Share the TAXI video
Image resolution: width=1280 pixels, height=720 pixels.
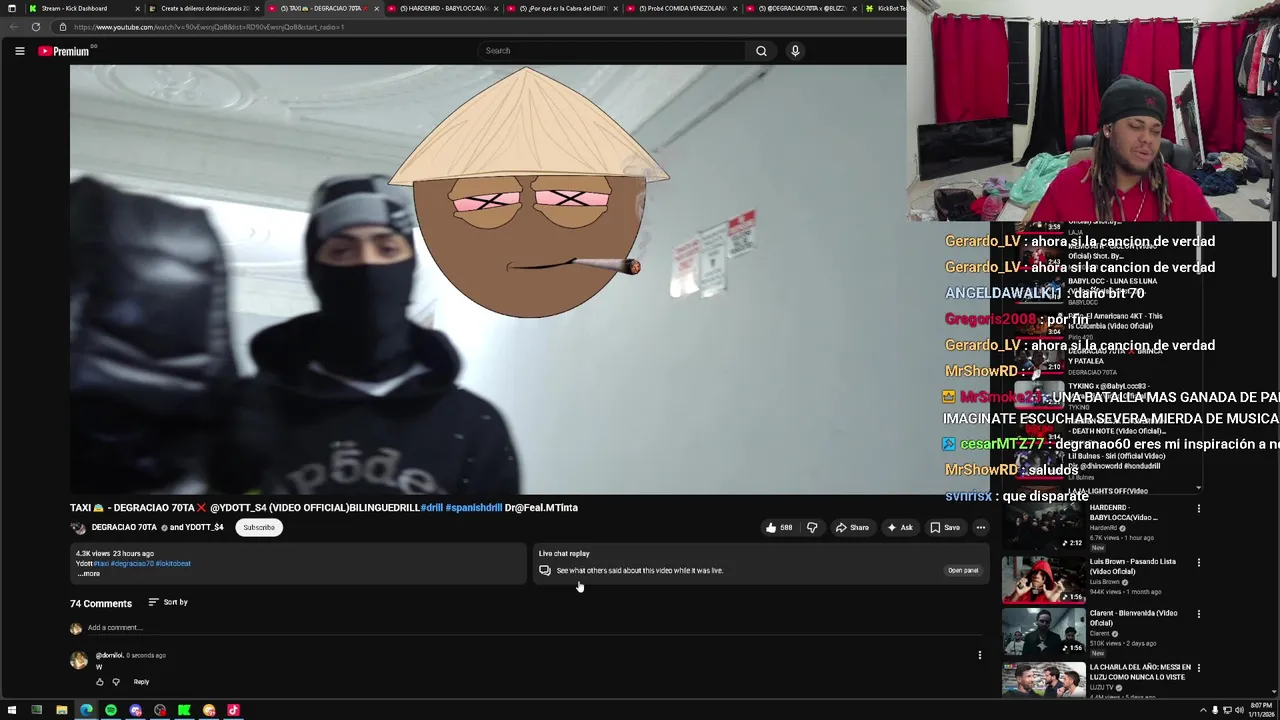(x=852, y=528)
